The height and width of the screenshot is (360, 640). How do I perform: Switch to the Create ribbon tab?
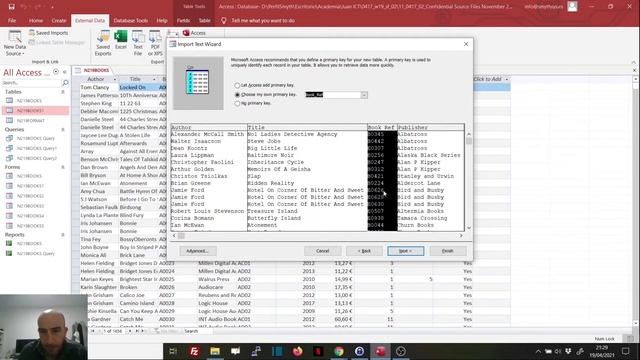[x=59, y=20]
